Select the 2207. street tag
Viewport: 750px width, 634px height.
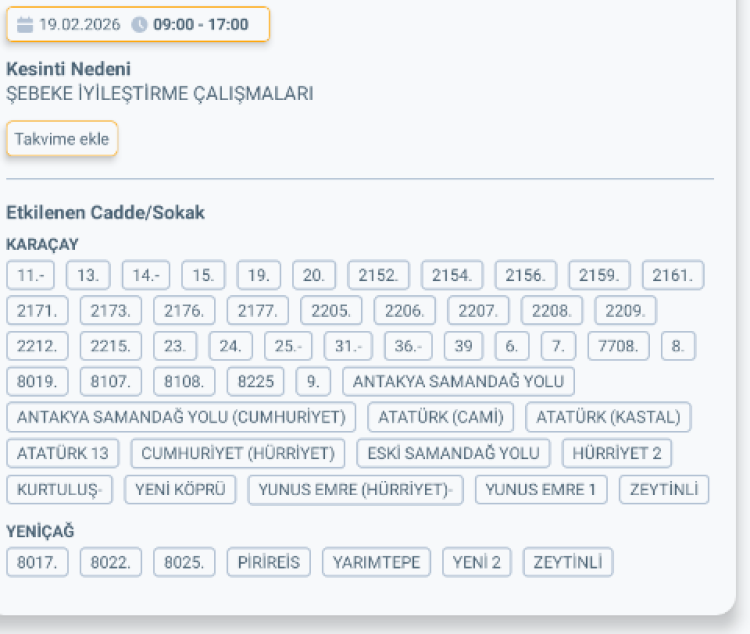coord(478,311)
